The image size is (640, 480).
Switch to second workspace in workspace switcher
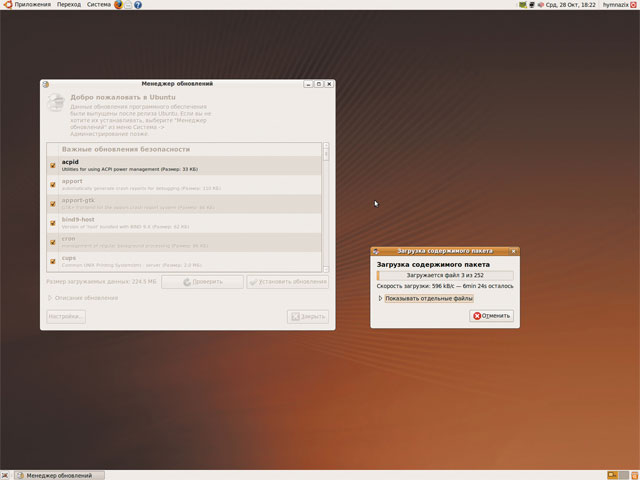[623, 475]
